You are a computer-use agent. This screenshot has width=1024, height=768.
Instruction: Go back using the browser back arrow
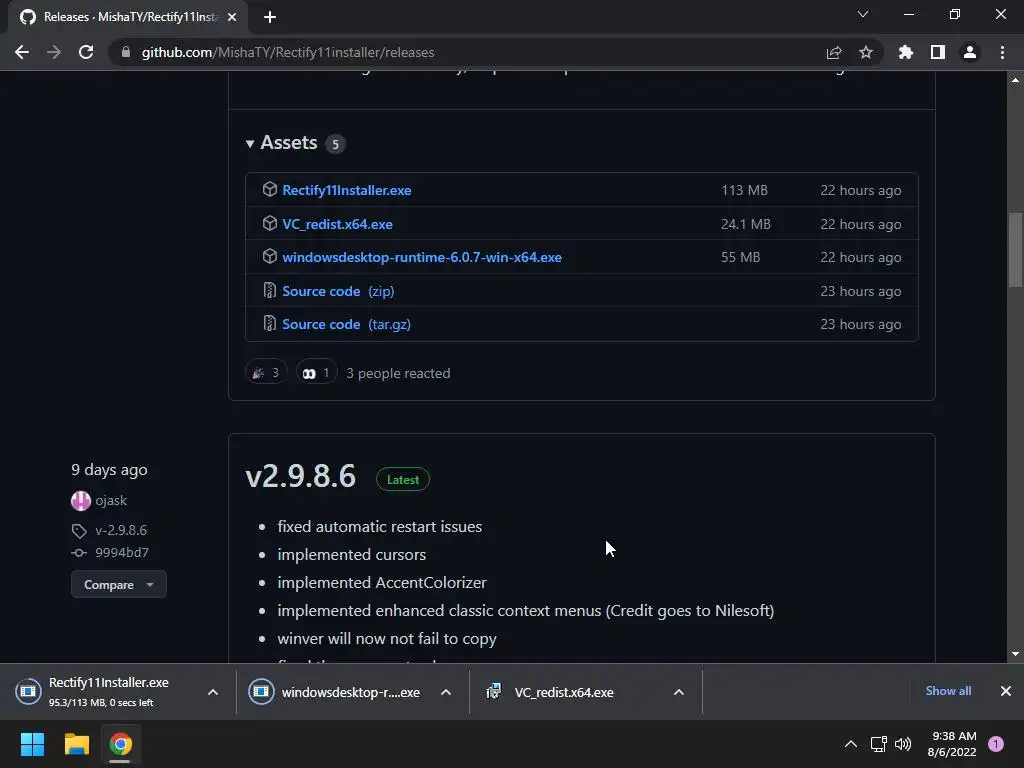[22, 52]
